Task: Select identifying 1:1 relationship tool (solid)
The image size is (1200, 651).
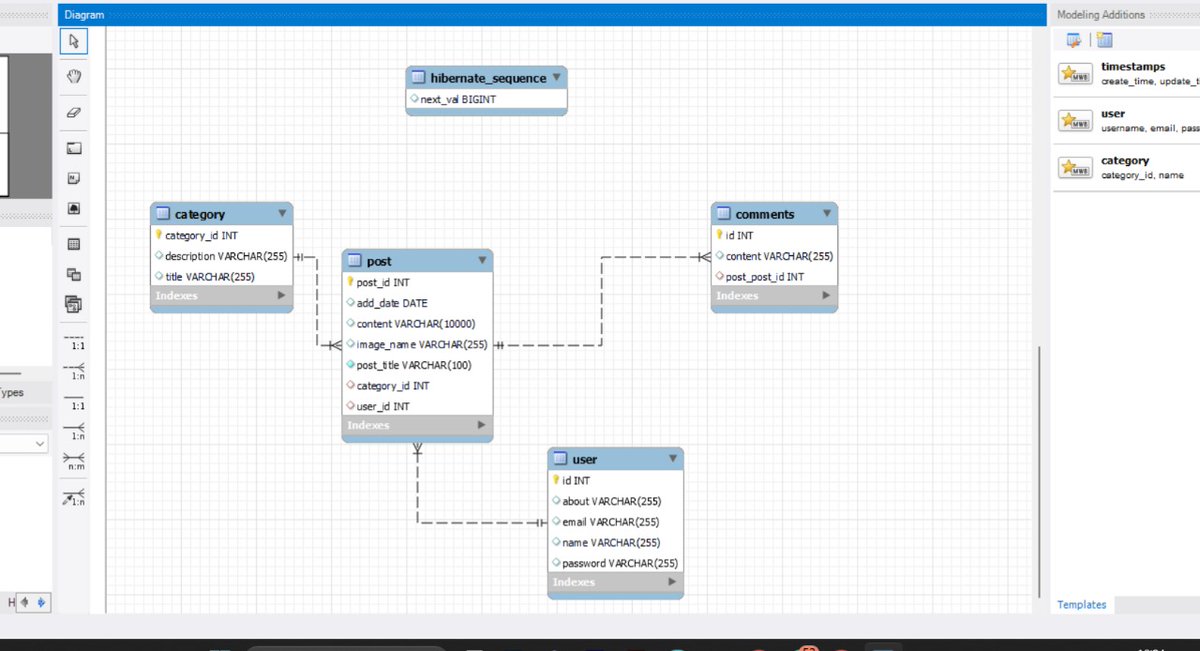Action: coord(75,402)
